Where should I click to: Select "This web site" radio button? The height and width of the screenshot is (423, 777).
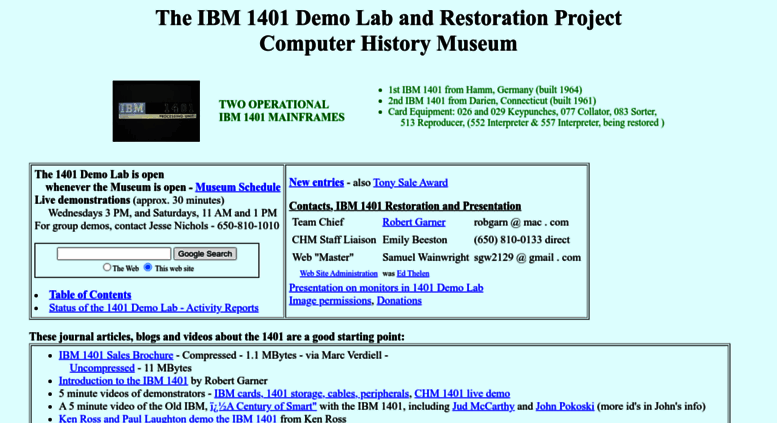(x=148, y=267)
